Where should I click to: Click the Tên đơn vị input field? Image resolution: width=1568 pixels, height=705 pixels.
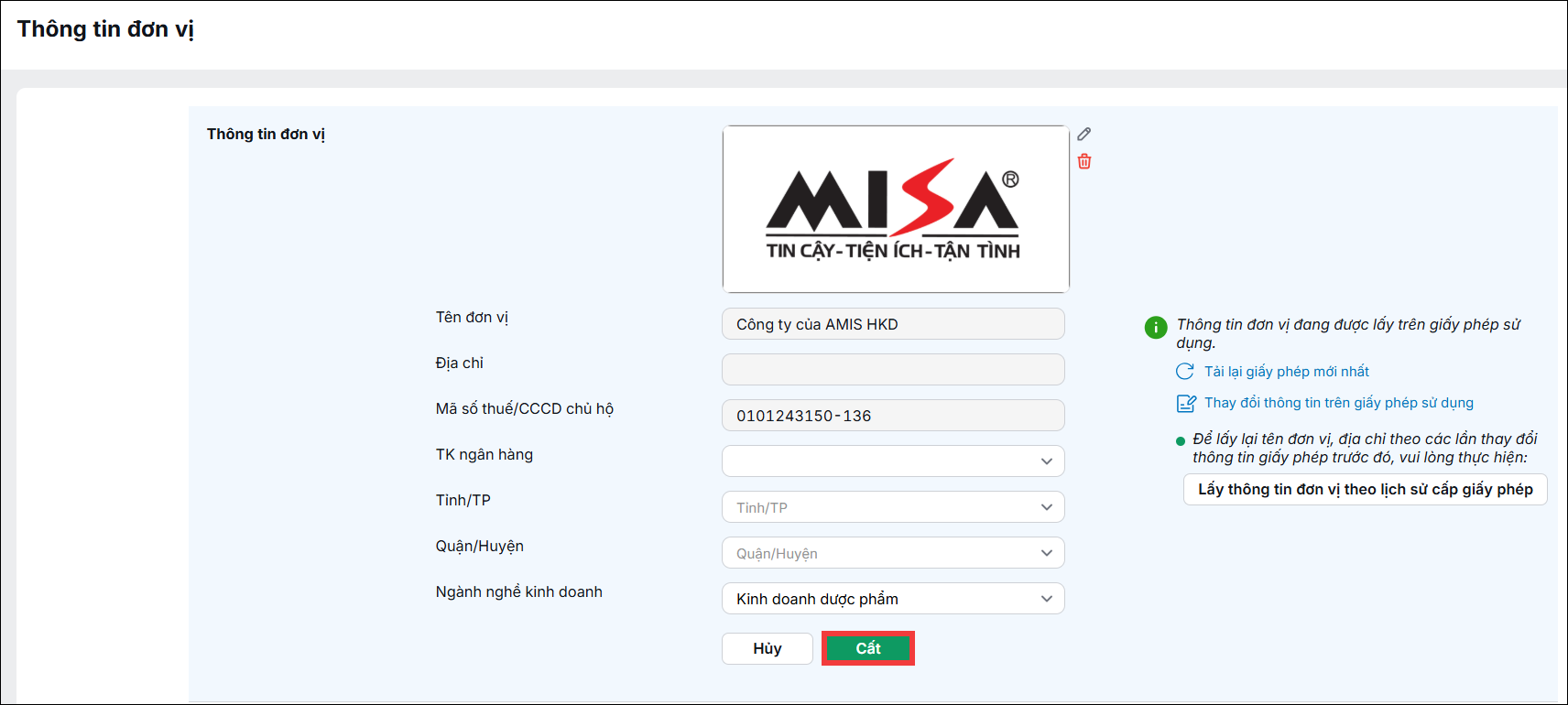tap(893, 324)
